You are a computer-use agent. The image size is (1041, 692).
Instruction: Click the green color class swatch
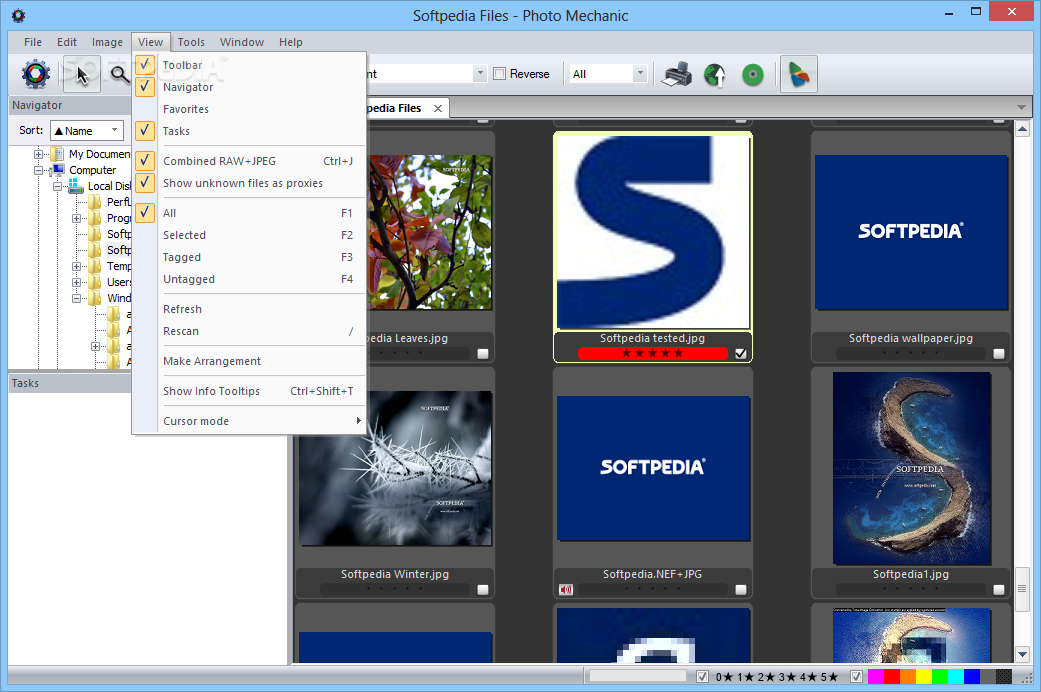(940, 677)
